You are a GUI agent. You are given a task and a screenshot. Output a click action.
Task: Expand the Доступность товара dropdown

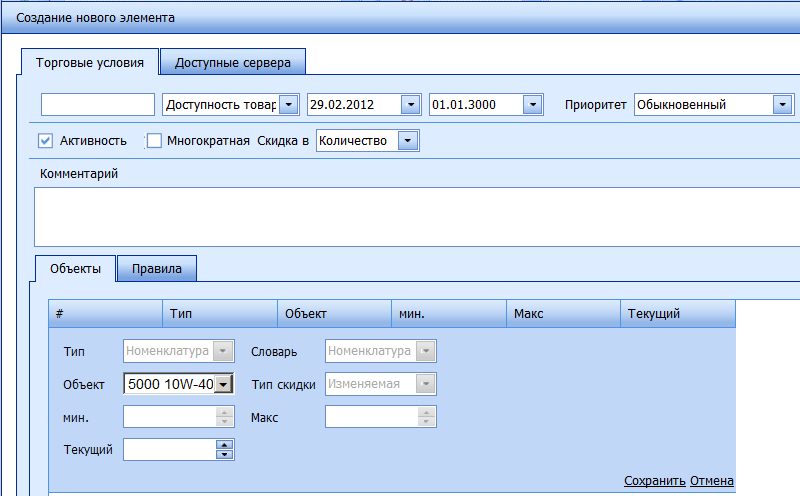[288, 105]
